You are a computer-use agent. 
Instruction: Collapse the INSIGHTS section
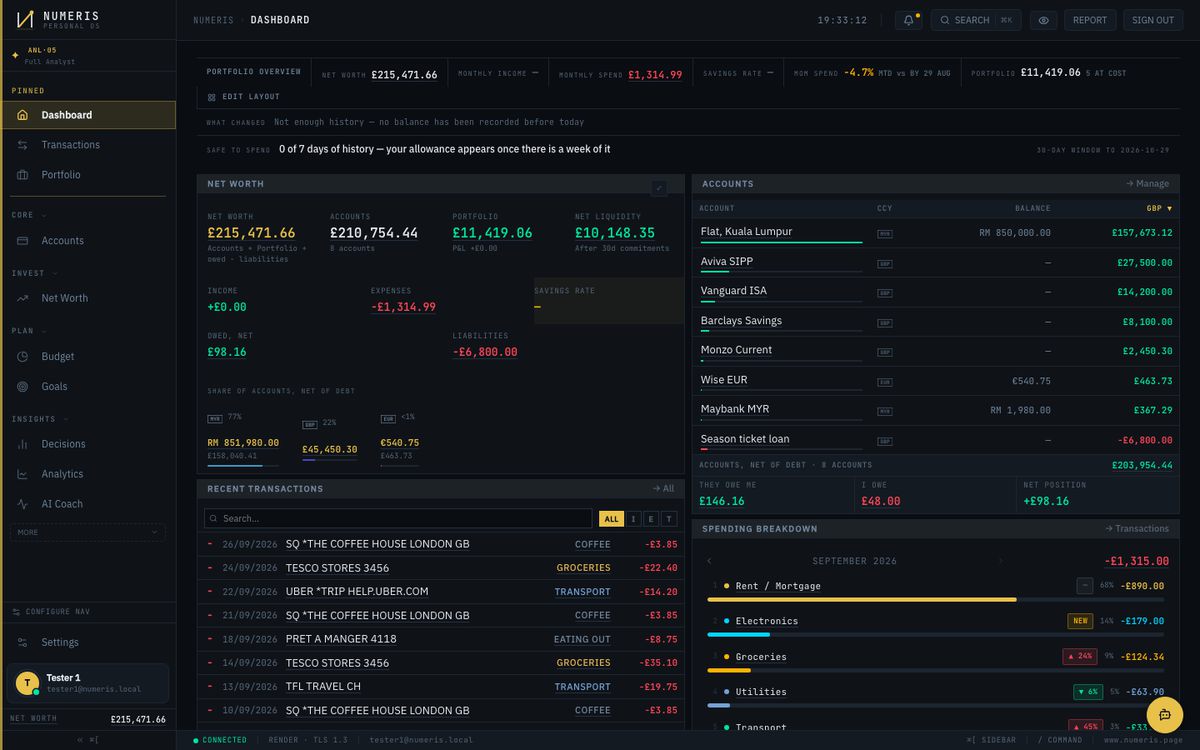41,419
